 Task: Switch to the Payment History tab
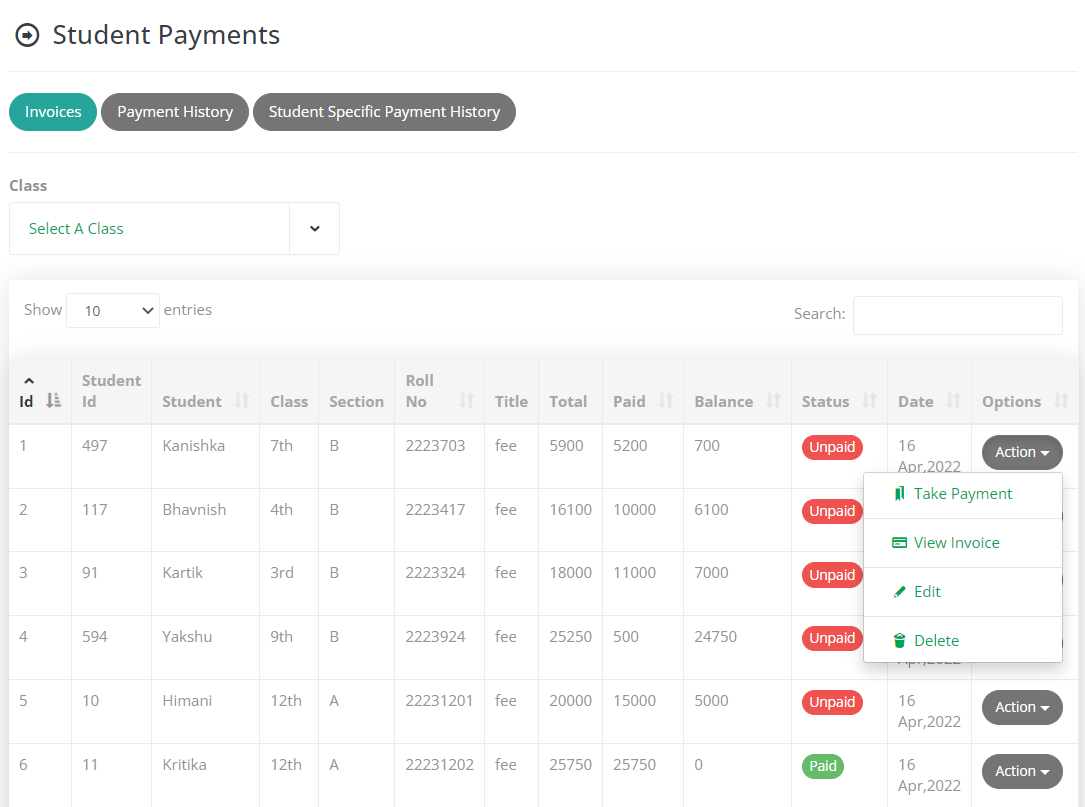pyautogui.click(x=174, y=112)
